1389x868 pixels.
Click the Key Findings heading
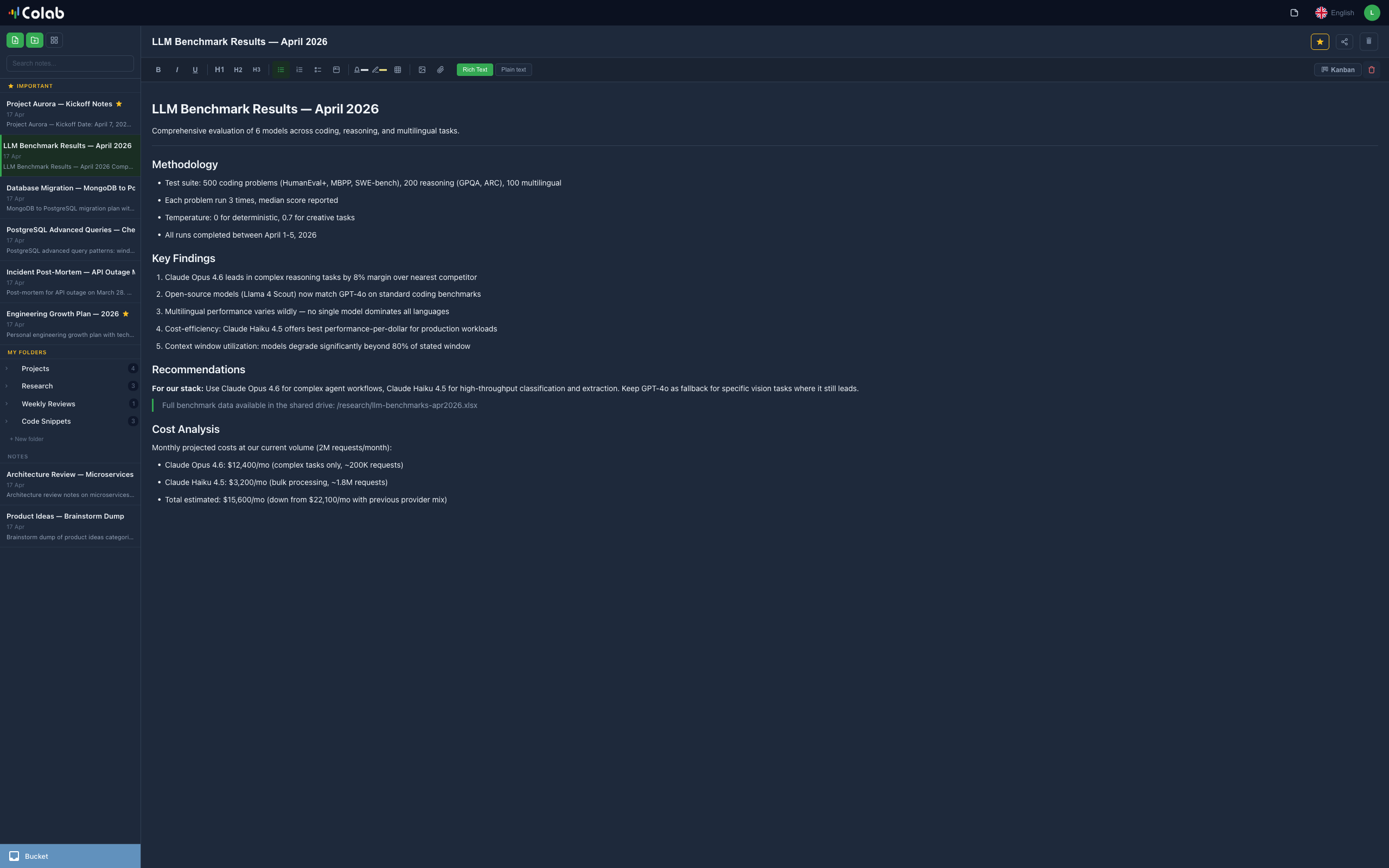tap(184, 258)
